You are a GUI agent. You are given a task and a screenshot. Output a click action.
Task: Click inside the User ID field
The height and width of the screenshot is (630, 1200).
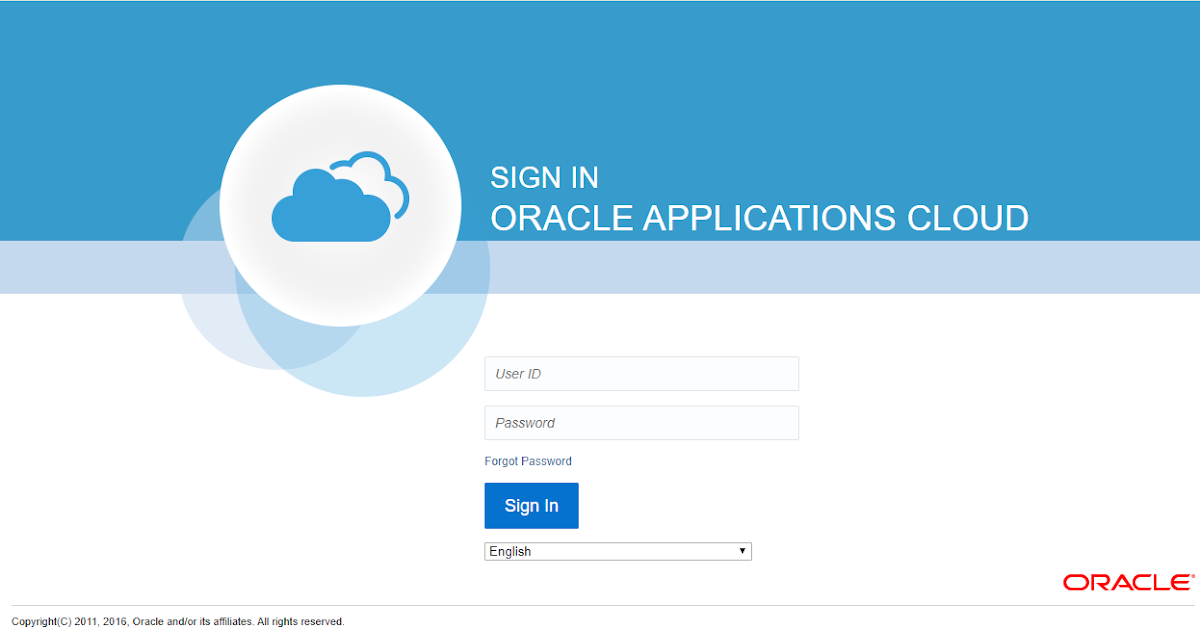coord(641,373)
